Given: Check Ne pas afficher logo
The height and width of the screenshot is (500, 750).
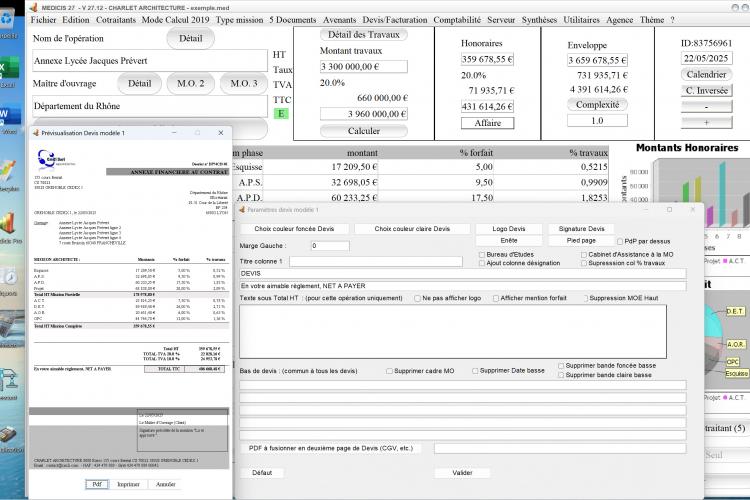Looking at the screenshot, I should (418, 299).
